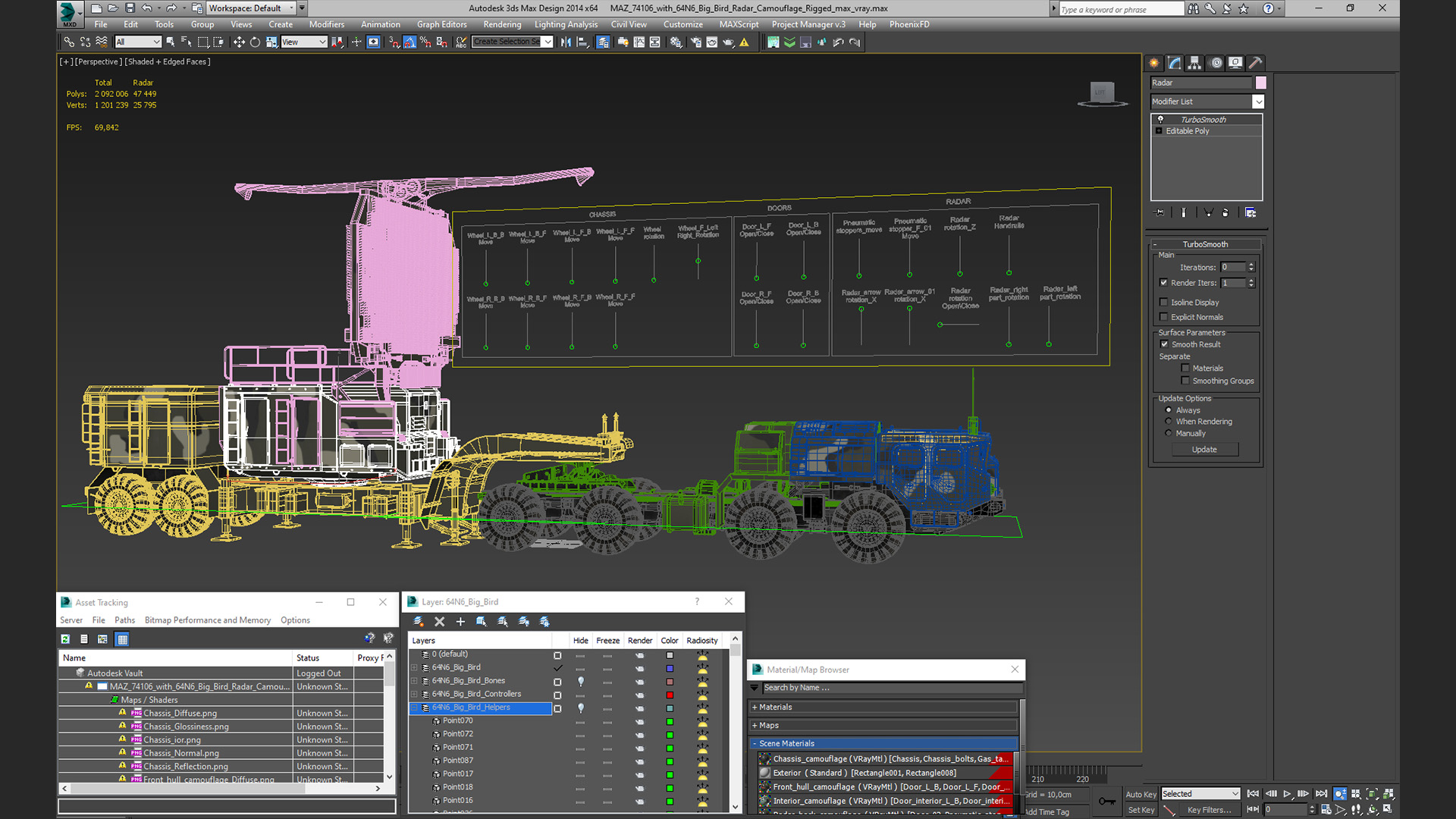Select the Select and Rotate tool

[x=255, y=42]
